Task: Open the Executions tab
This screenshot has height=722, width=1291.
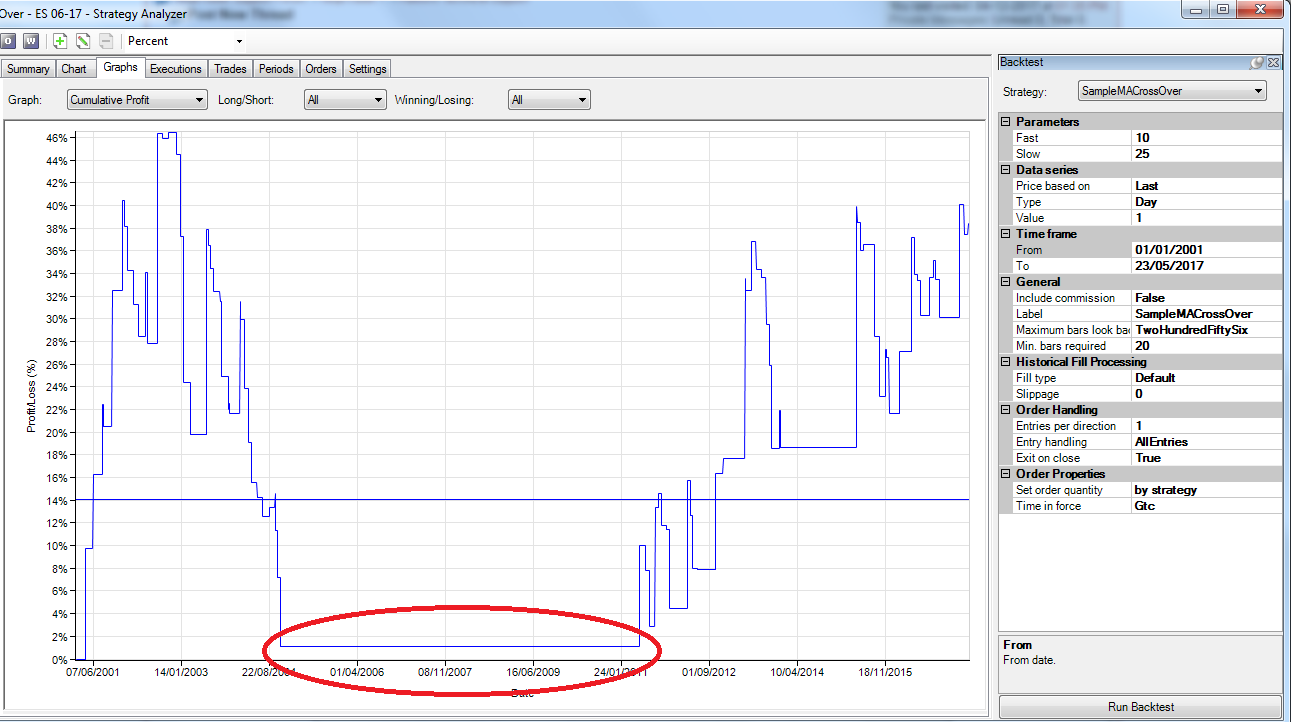Action: (x=176, y=69)
